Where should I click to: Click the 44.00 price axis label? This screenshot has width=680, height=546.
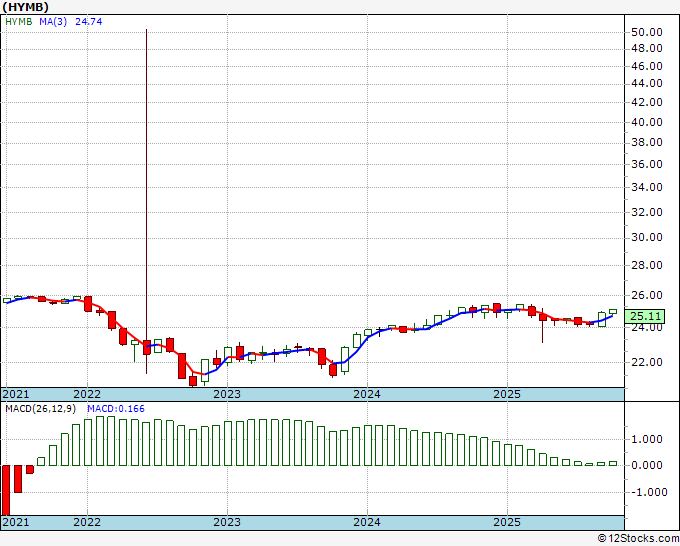tap(647, 83)
